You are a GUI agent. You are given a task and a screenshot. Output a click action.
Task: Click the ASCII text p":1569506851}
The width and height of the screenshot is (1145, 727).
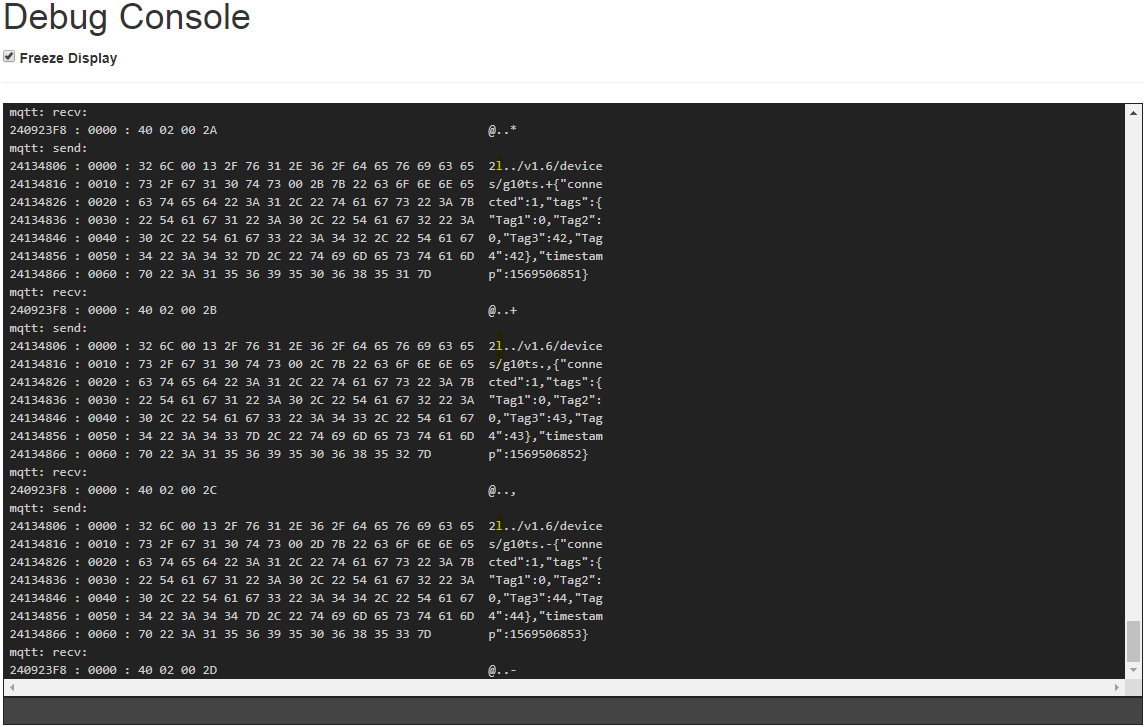[538, 274]
